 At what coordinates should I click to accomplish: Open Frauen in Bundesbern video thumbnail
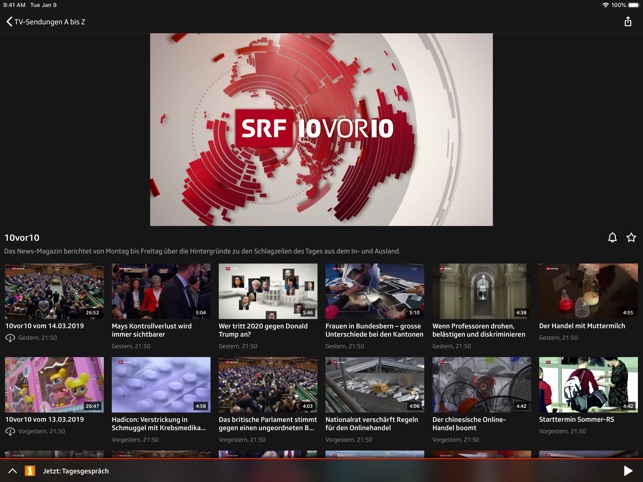click(x=375, y=291)
